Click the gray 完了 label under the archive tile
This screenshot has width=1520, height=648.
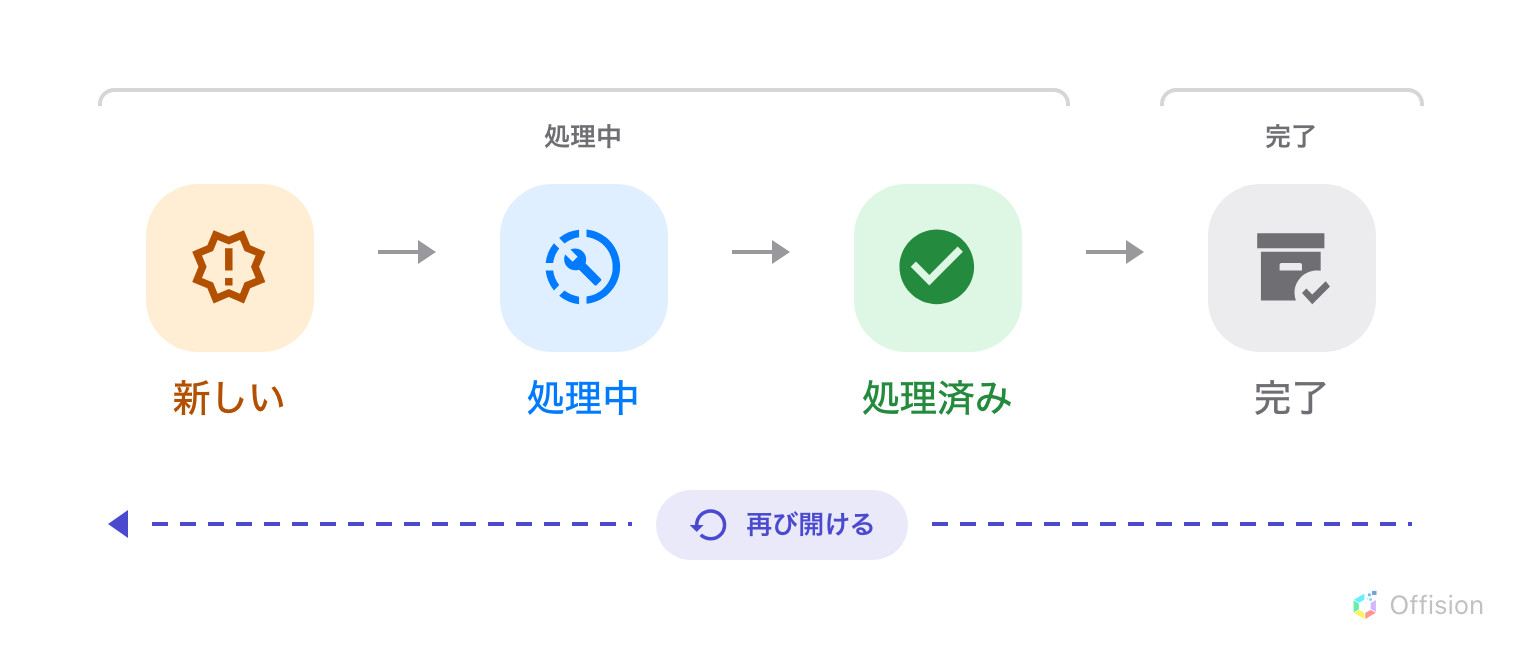[1291, 398]
